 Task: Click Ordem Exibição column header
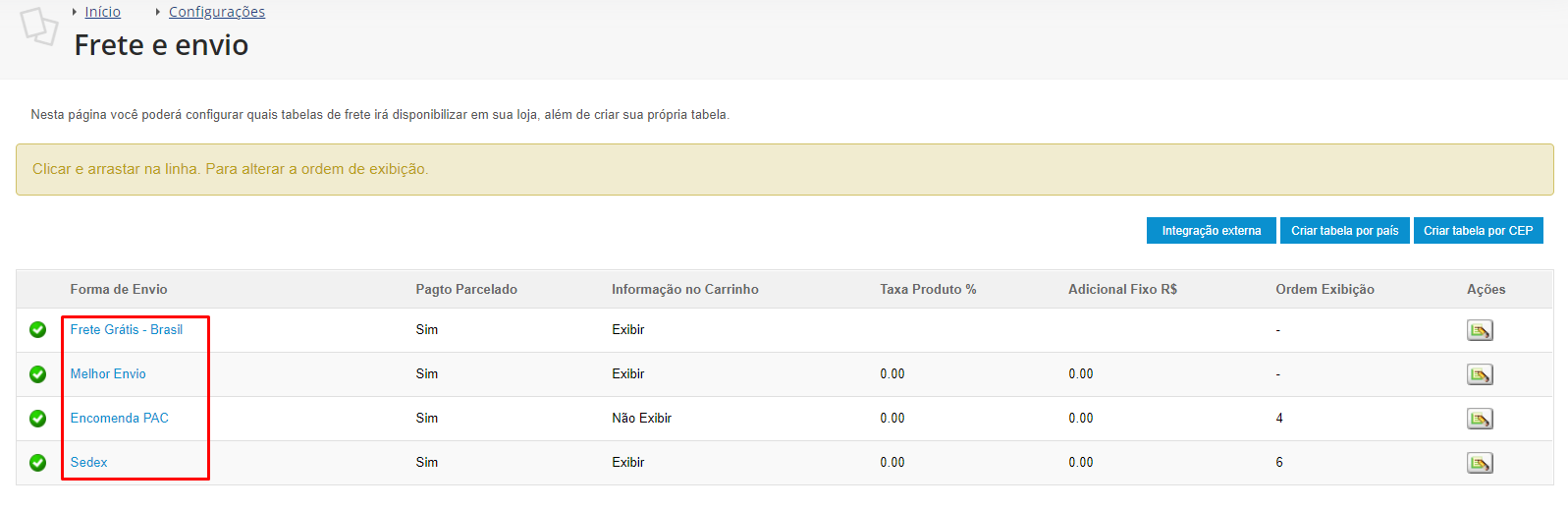pyautogui.click(x=1325, y=290)
